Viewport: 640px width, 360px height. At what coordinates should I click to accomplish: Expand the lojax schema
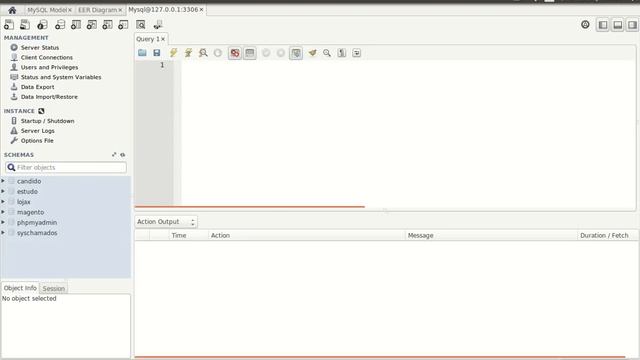point(3,201)
